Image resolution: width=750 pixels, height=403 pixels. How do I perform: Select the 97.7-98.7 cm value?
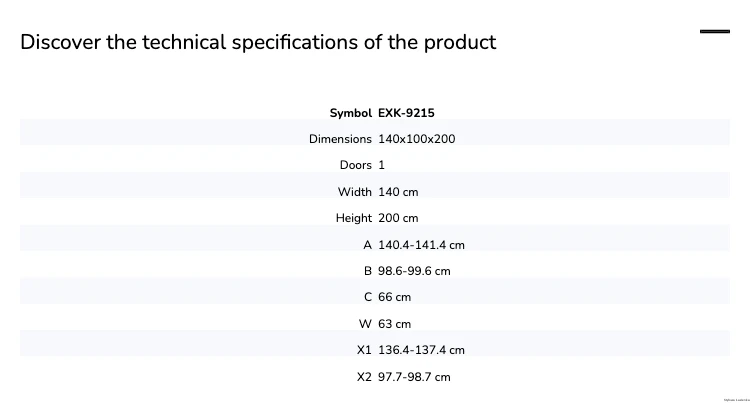[x=414, y=377]
